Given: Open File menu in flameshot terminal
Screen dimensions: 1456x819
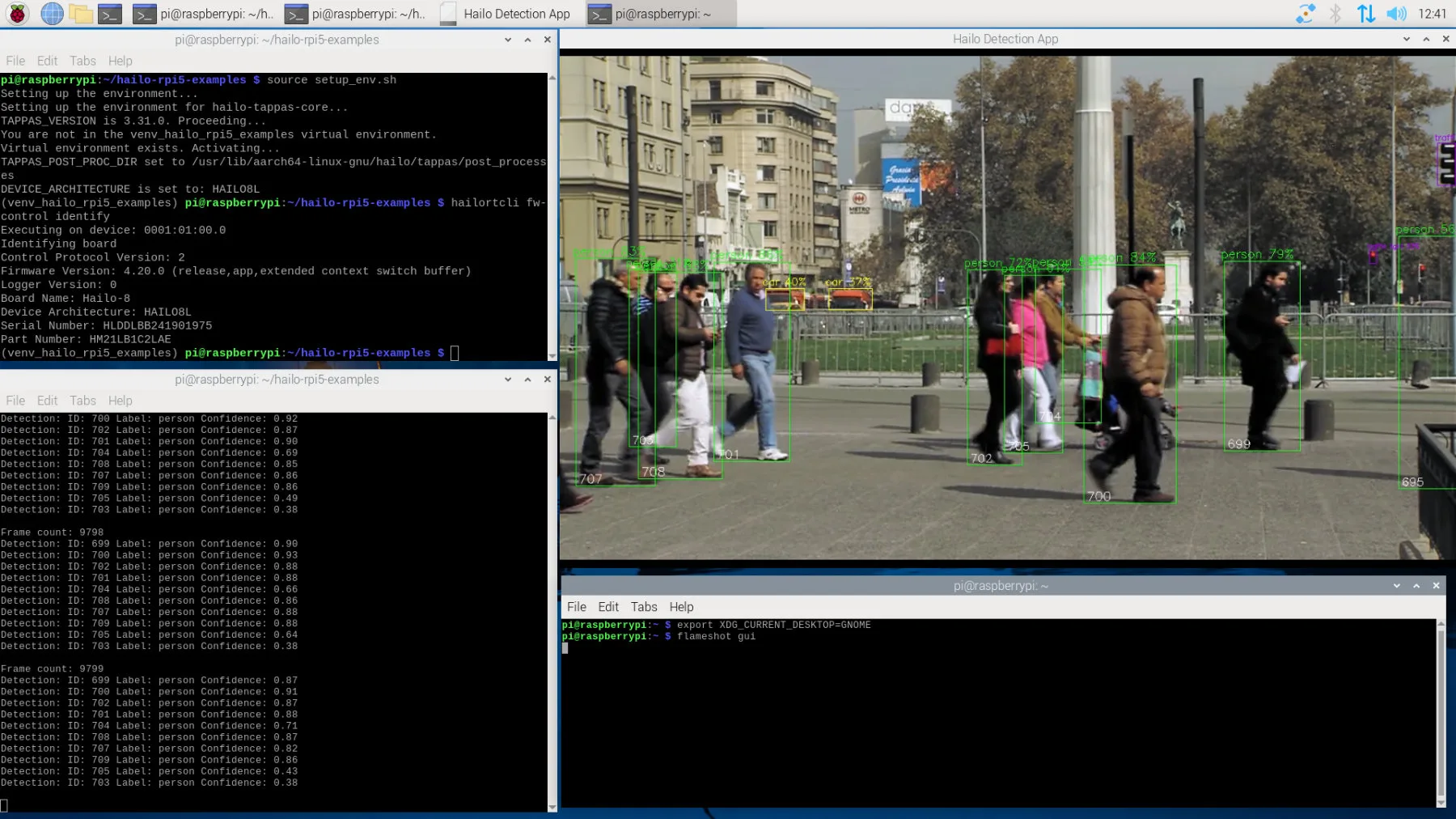Looking at the screenshot, I should [x=577, y=607].
